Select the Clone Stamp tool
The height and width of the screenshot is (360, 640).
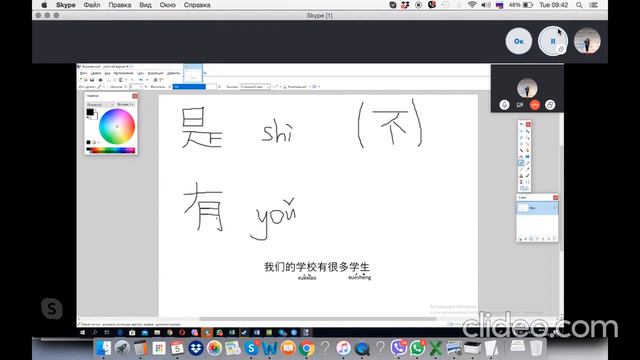[521, 176]
